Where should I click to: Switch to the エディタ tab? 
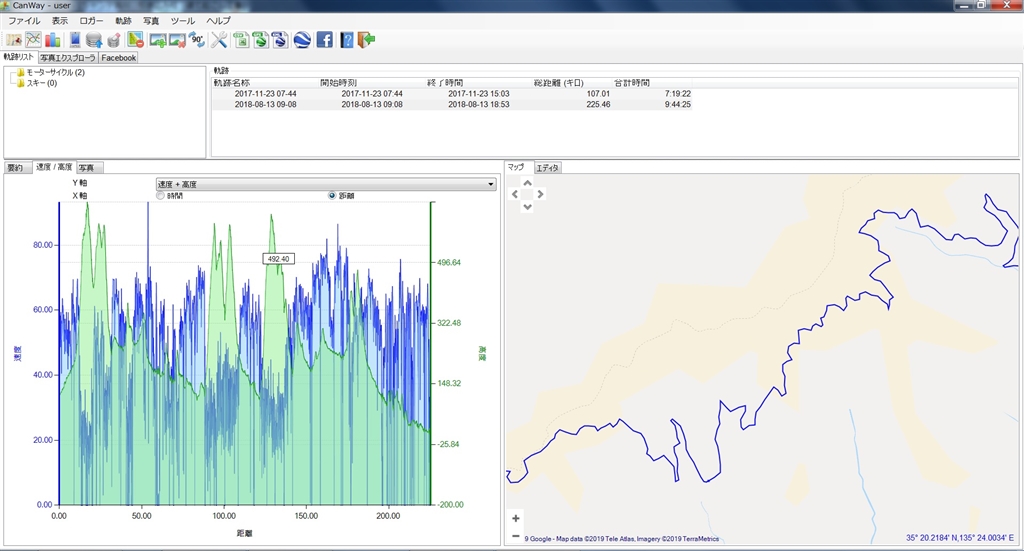point(548,167)
